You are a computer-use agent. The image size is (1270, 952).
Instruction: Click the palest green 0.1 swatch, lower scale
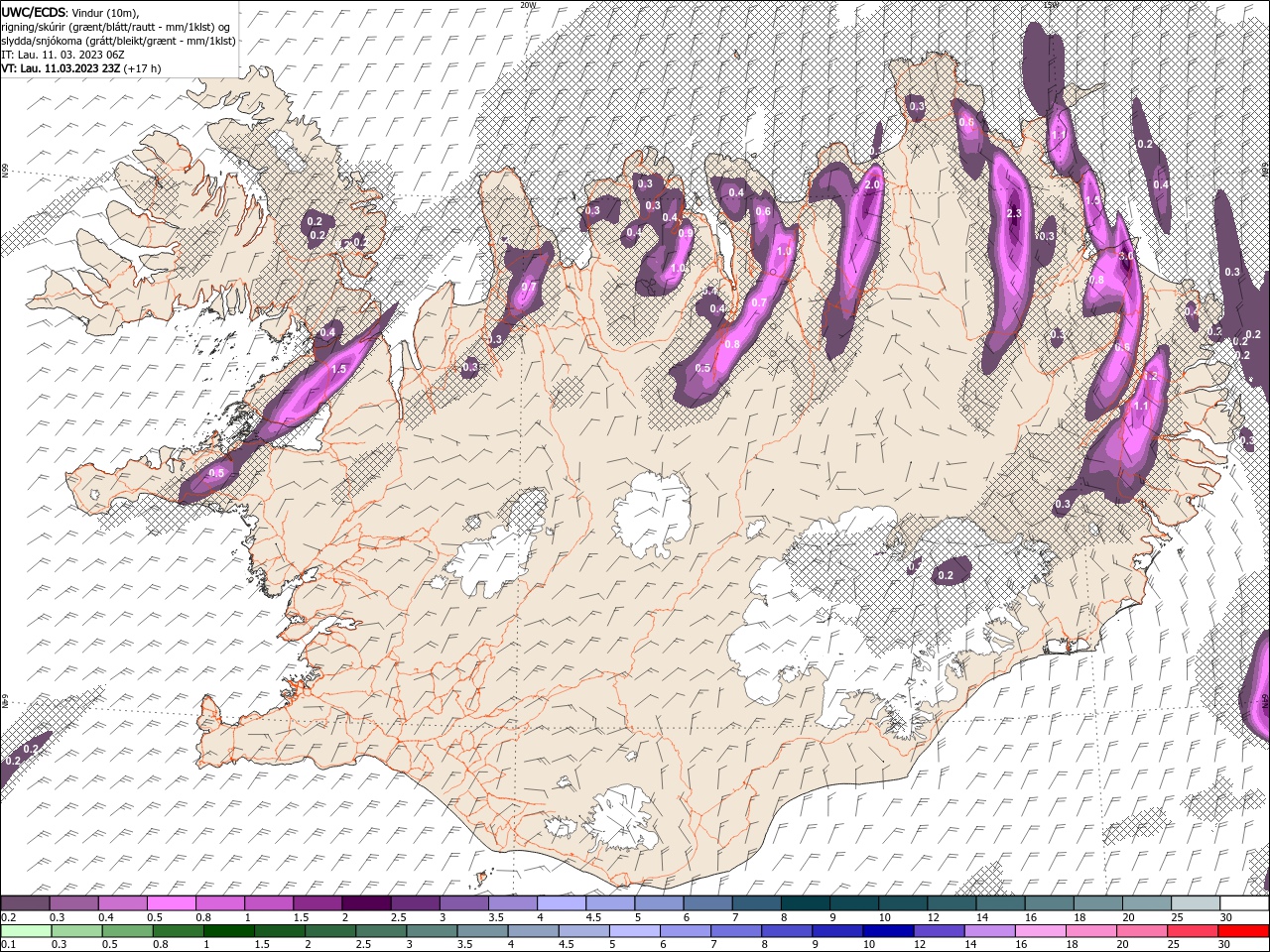(x=26, y=931)
